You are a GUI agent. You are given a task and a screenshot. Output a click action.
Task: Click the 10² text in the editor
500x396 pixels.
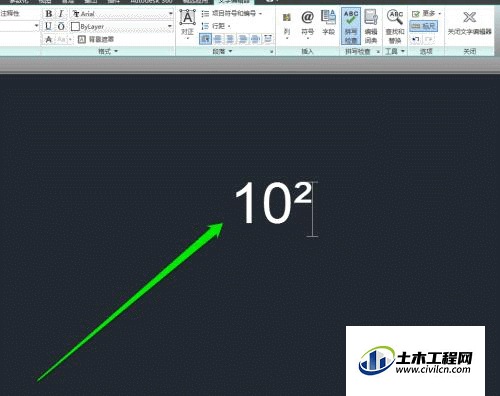pyautogui.click(x=273, y=203)
